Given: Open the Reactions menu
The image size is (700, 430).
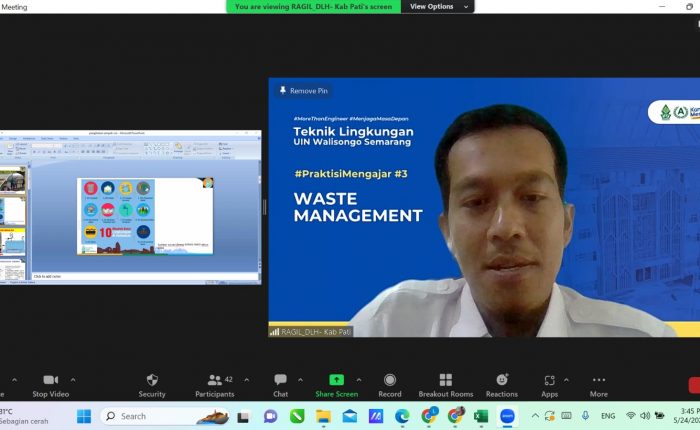Looking at the screenshot, I should tap(502, 380).
